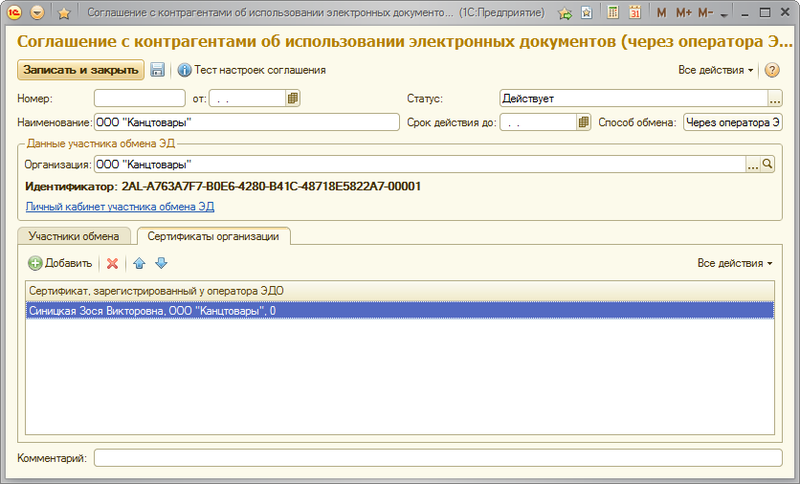Image resolution: width=800 pixels, height=484 pixels.
Task: Open Организация selection ellipsis button
Action: (x=753, y=164)
